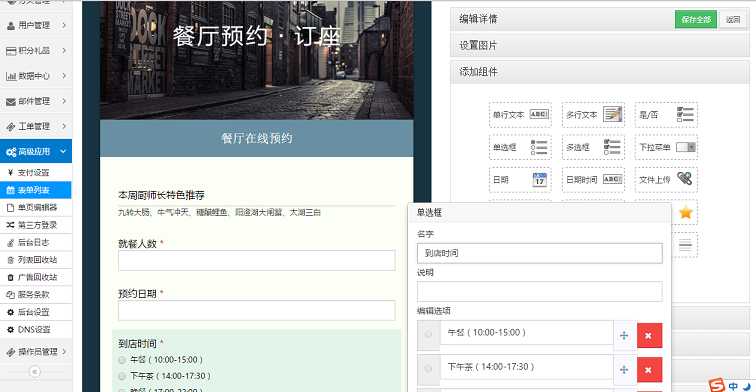This screenshot has width=756, height=392.
Task: Add the divider lines component
Action: tap(685, 245)
